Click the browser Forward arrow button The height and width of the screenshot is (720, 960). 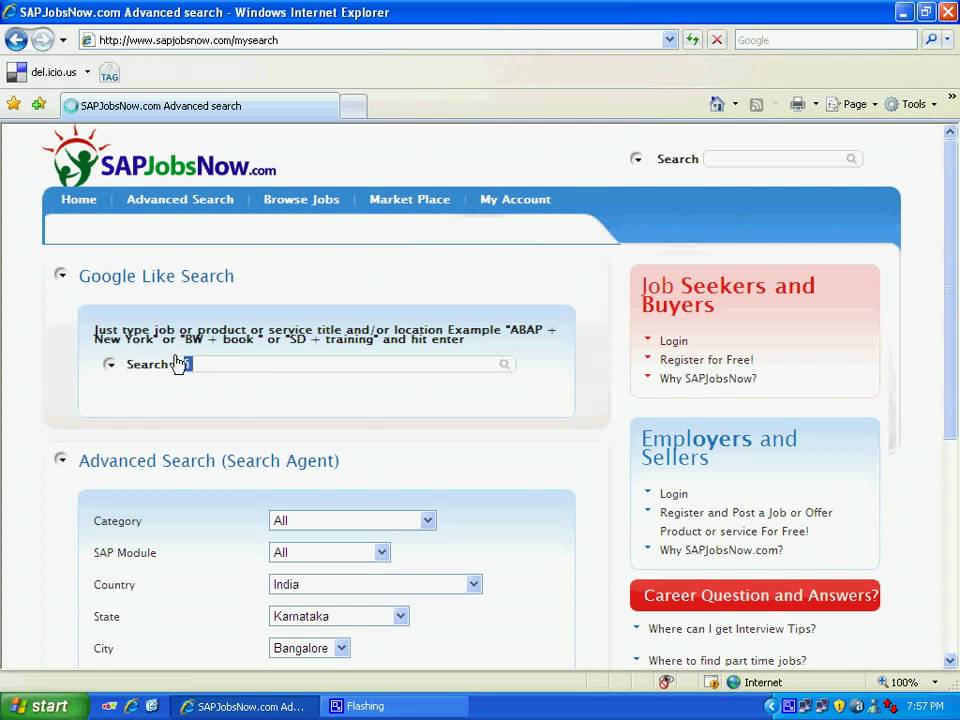pyautogui.click(x=42, y=40)
